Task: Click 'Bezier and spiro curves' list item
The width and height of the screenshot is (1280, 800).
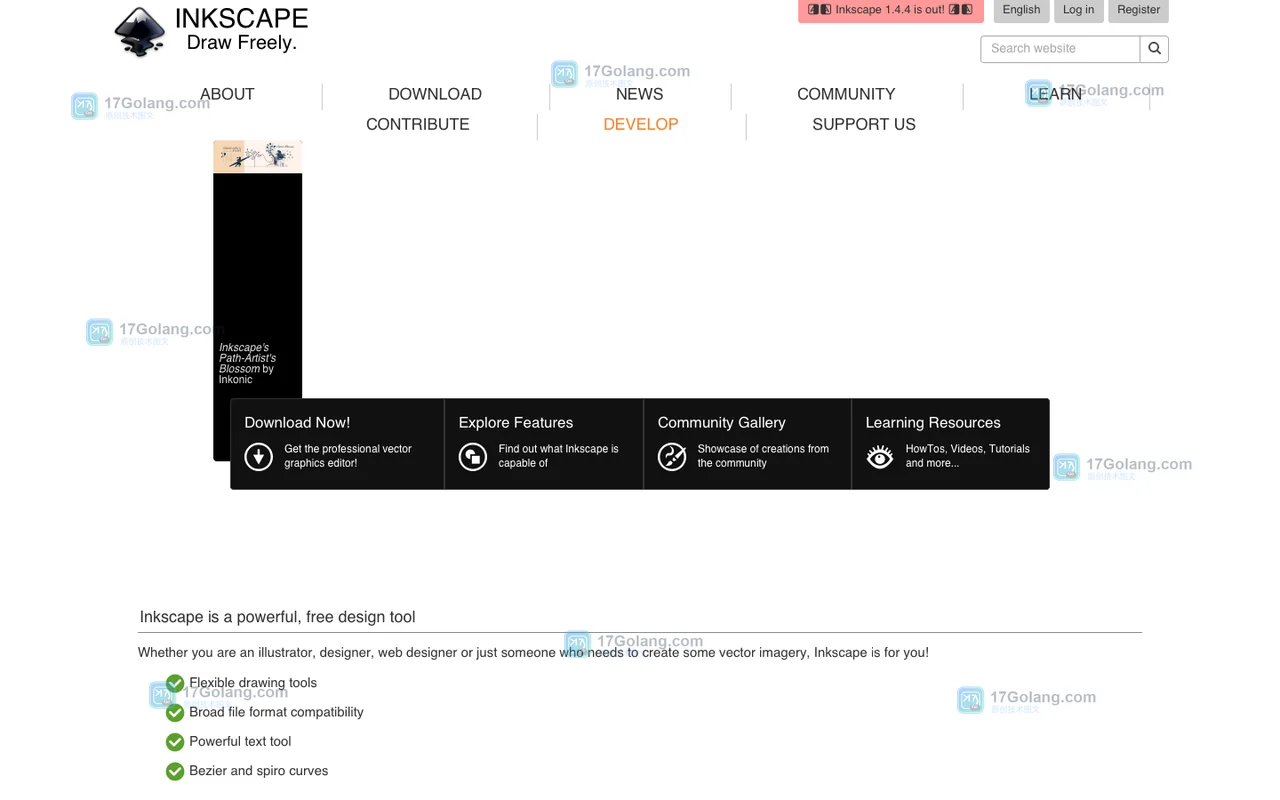Action: (259, 771)
